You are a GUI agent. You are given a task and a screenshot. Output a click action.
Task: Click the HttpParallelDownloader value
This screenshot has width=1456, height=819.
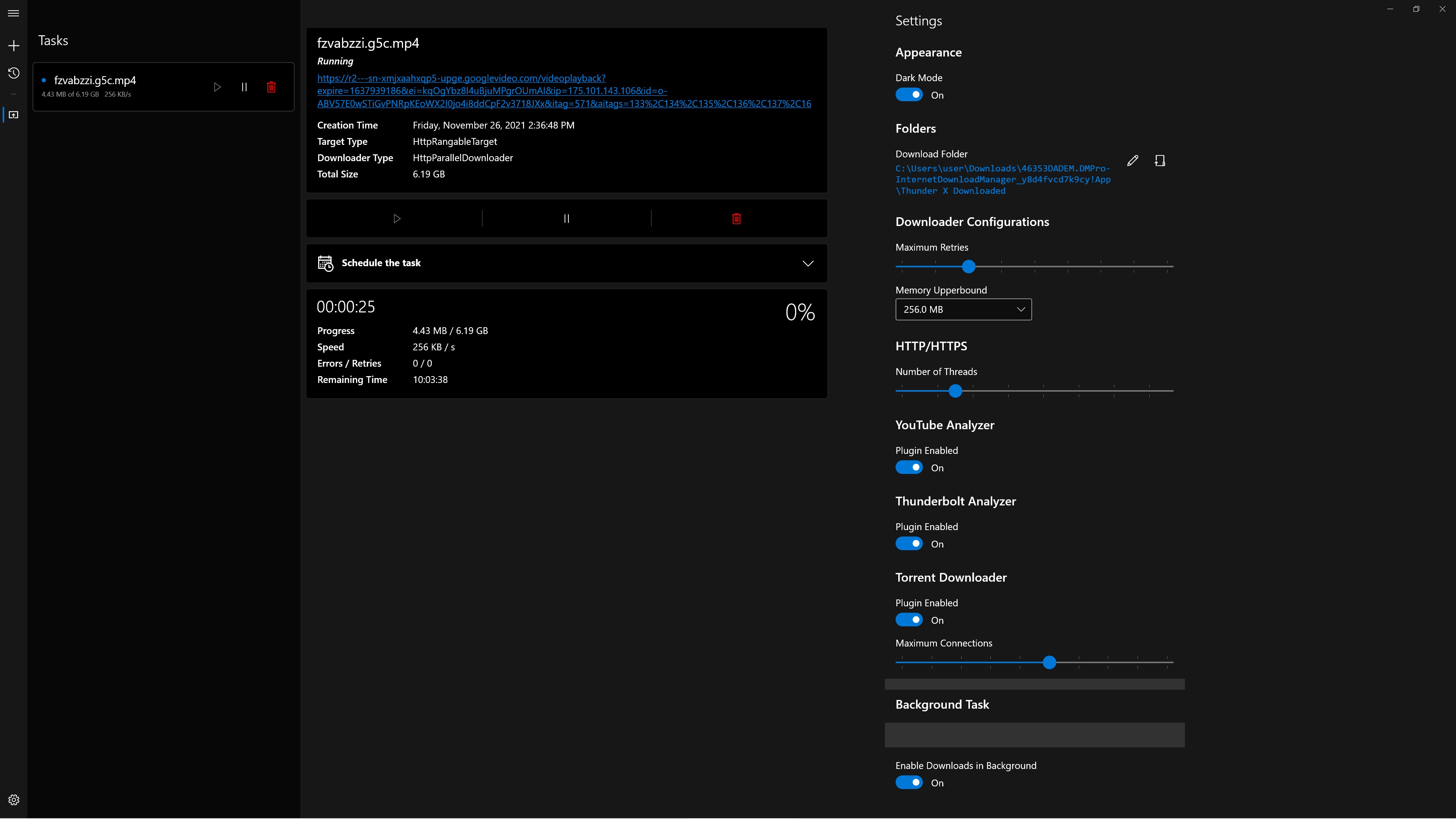pos(463,158)
